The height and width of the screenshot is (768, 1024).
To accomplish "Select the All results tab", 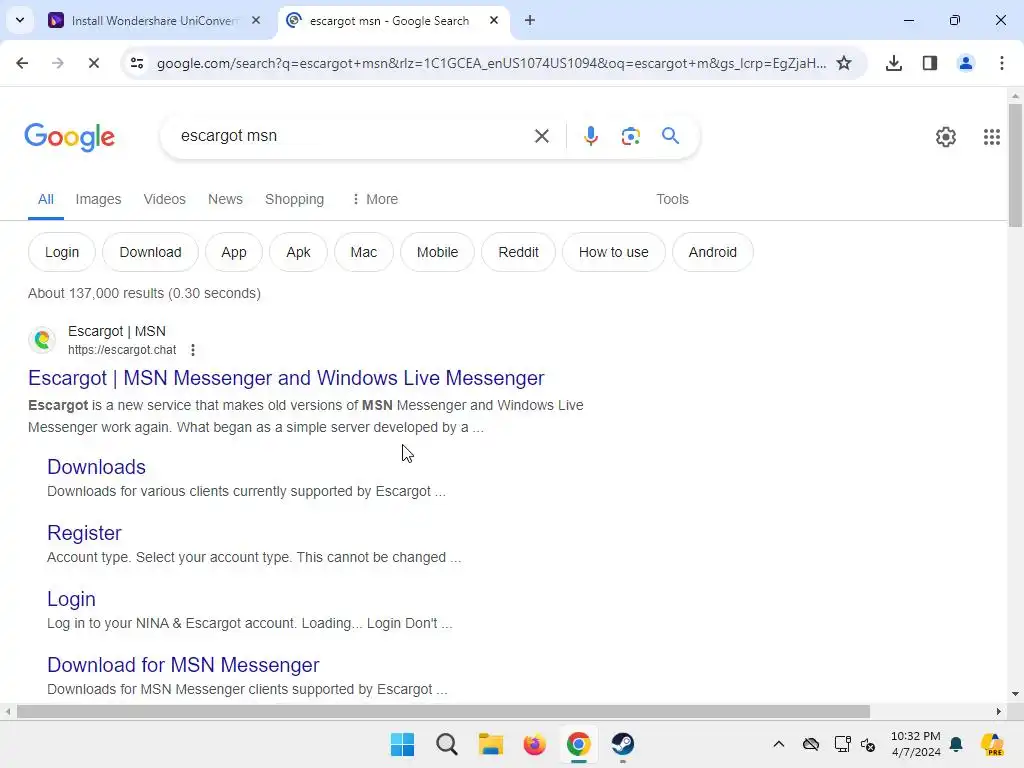I will point(46,199).
